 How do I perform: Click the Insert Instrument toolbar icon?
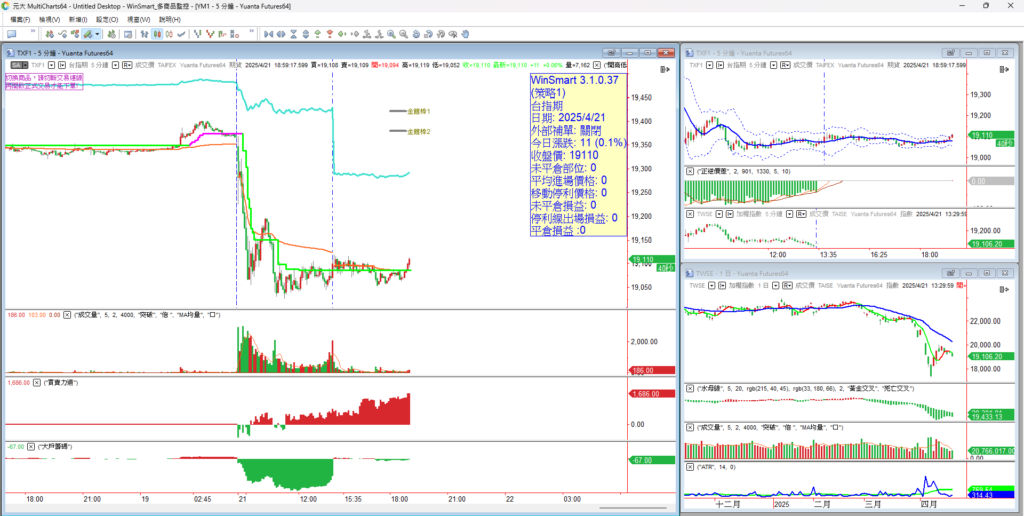(50, 33)
